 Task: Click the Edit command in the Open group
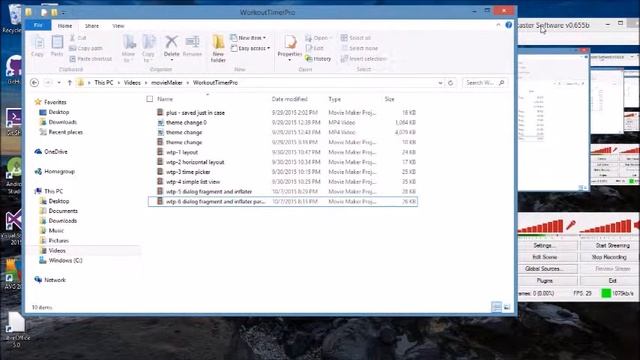click(314, 48)
